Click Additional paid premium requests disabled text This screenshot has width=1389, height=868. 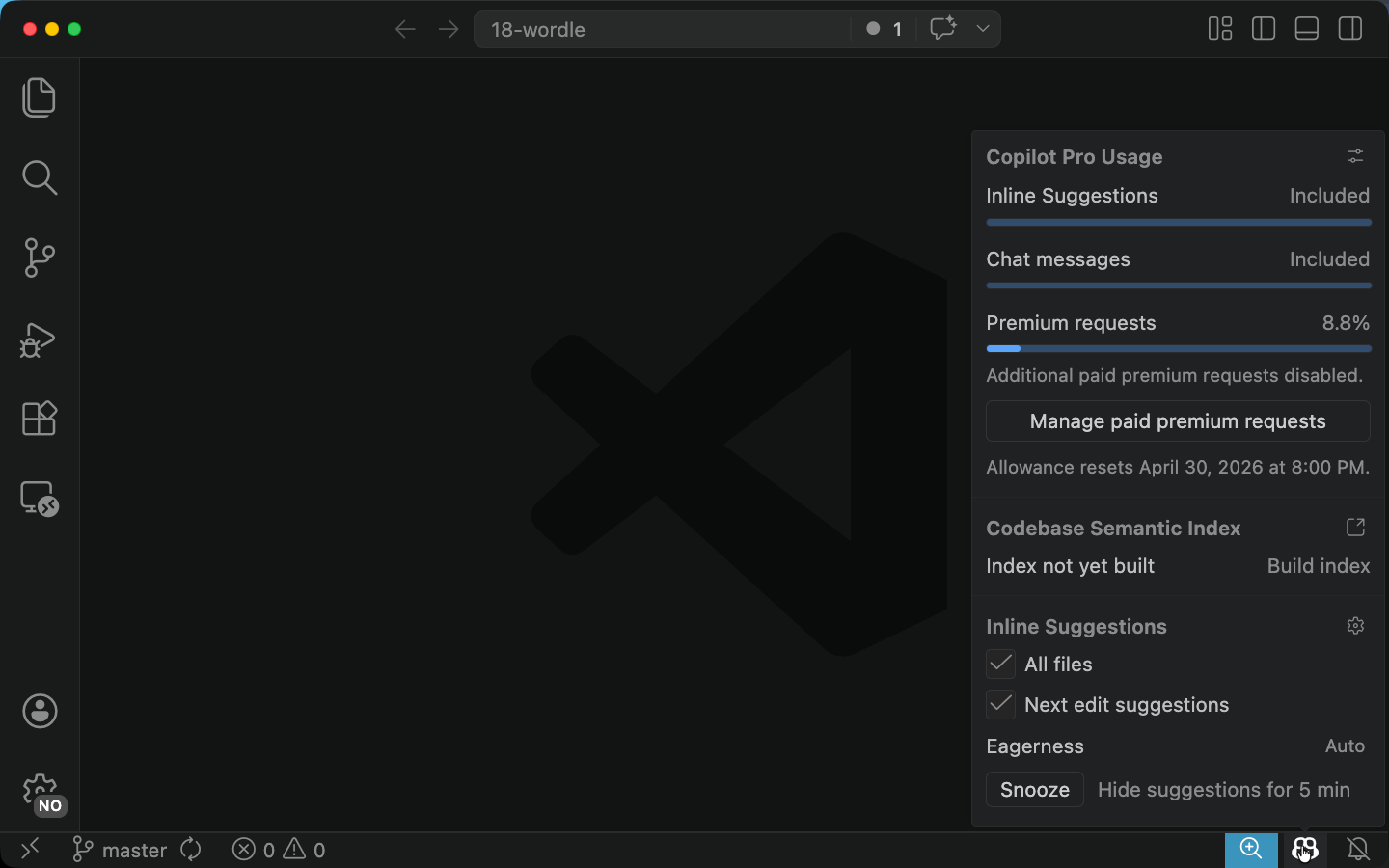point(1175,376)
